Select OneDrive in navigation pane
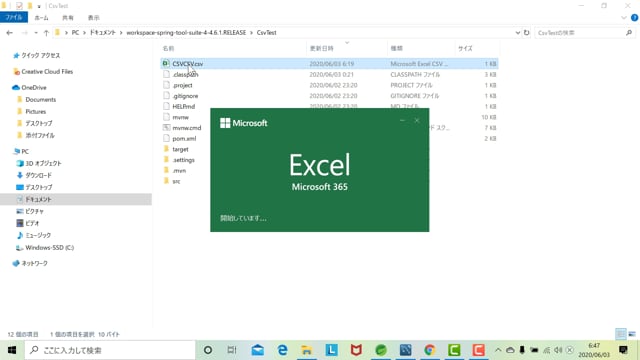 (x=34, y=87)
